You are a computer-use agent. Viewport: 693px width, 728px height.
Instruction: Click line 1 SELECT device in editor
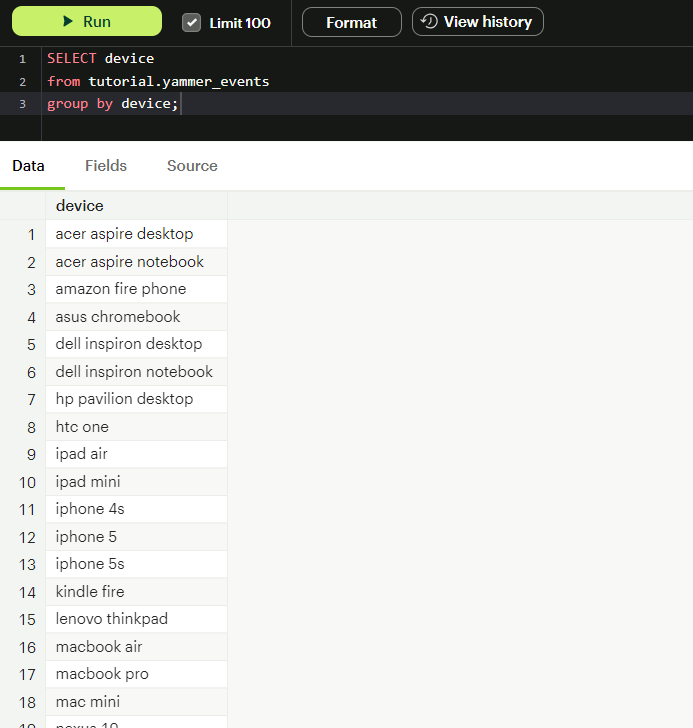click(x=101, y=58)
